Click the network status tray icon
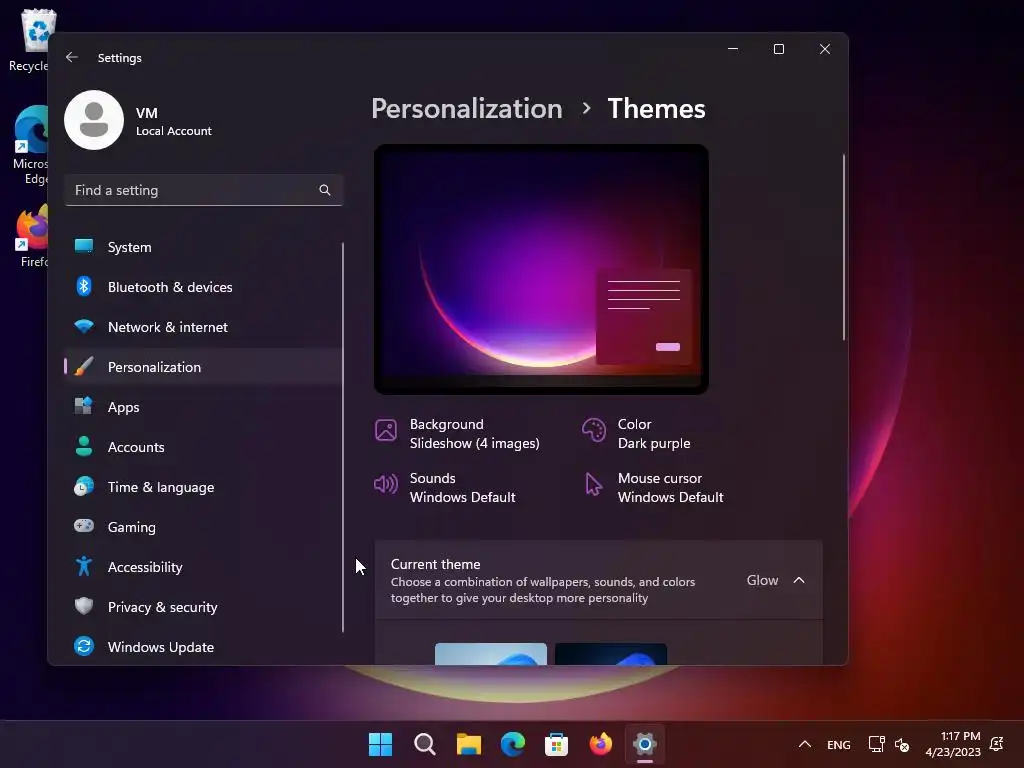The image size is (1024, 768). [x=876, y=744]
